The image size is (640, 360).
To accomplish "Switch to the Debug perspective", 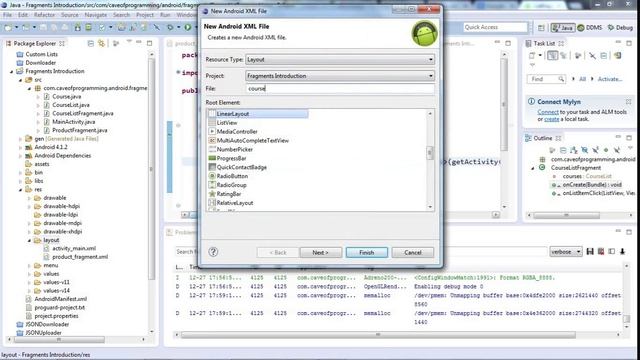I will [x=620, y=28].
